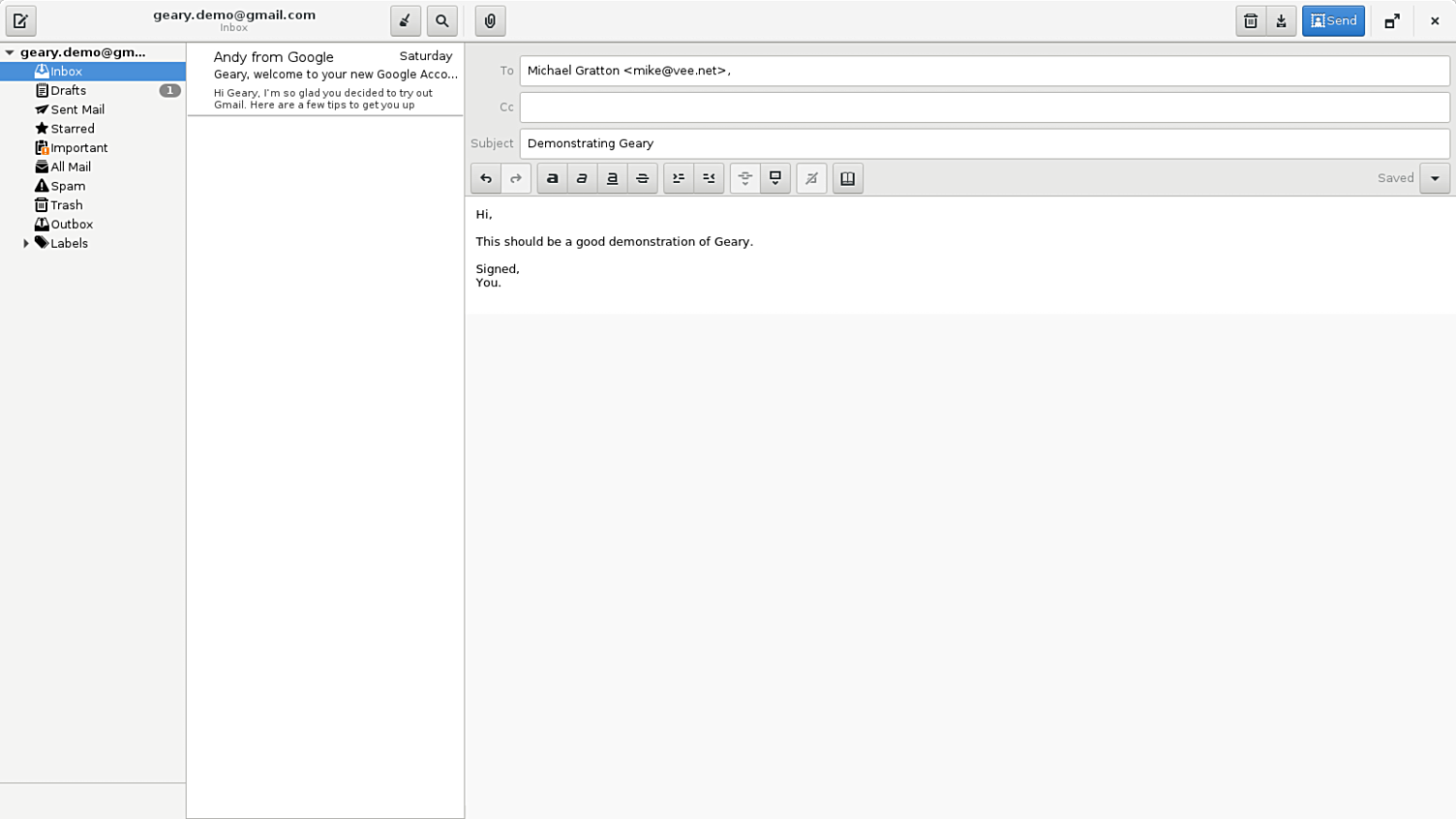This screenshot has height=819, width=1456.
Task: Open the dropdown arrow next to Saved
Action: click(1435, 178)
